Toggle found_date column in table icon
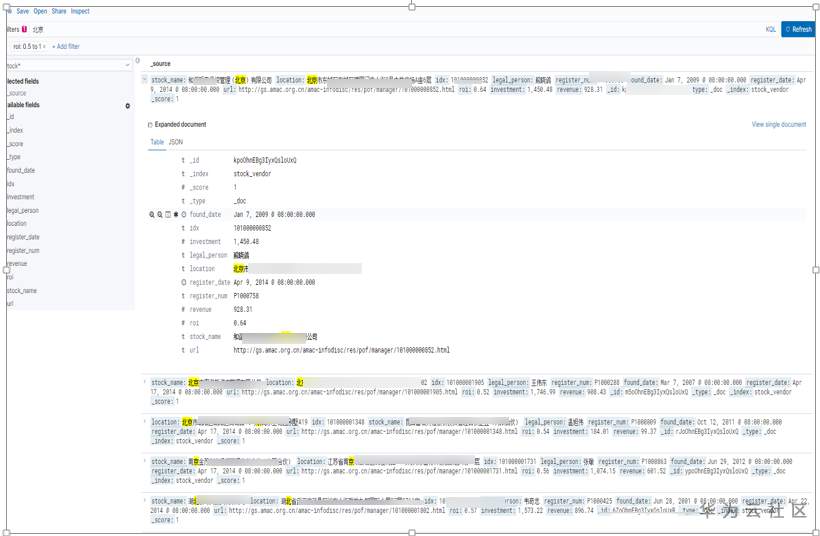The width and height of the screenshot is (820, 536). 168,214
